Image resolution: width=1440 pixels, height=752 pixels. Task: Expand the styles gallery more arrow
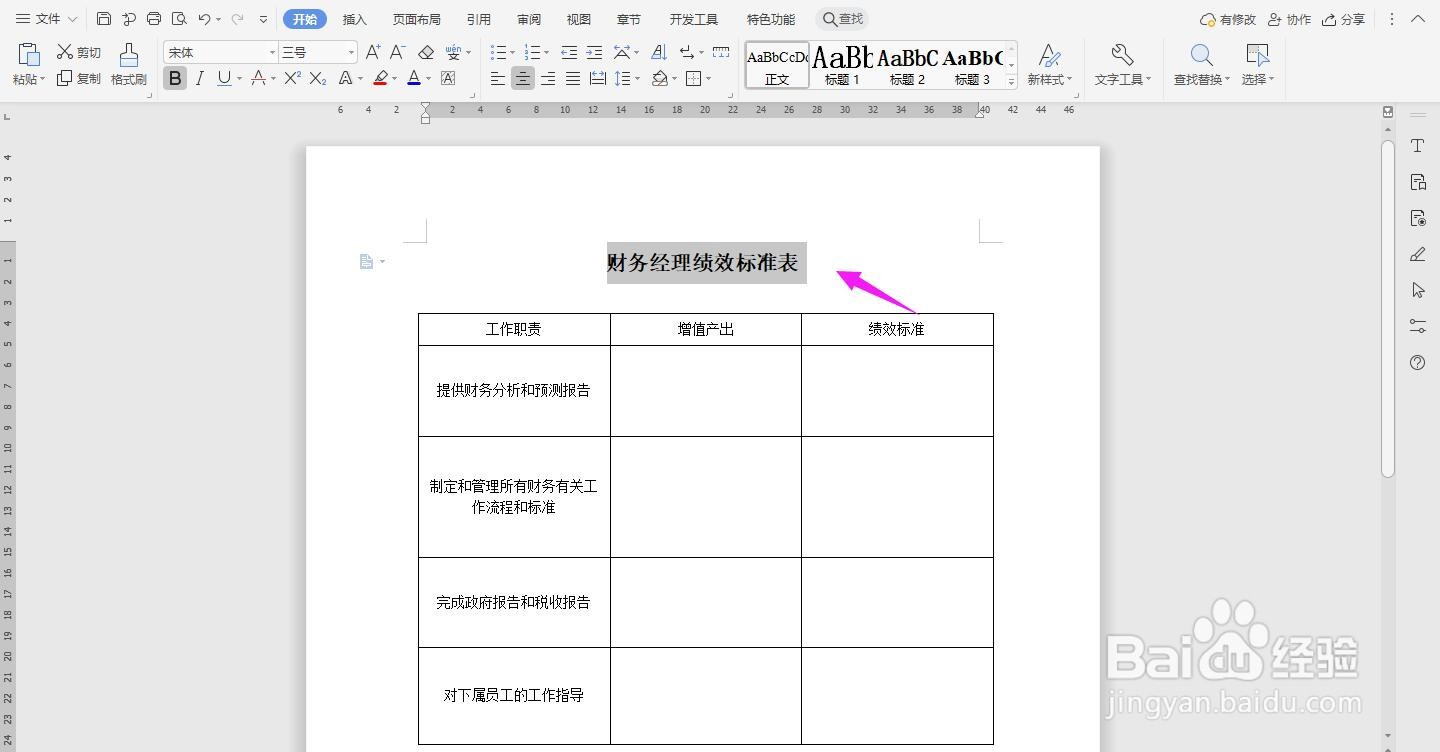tap(1011, 81)
